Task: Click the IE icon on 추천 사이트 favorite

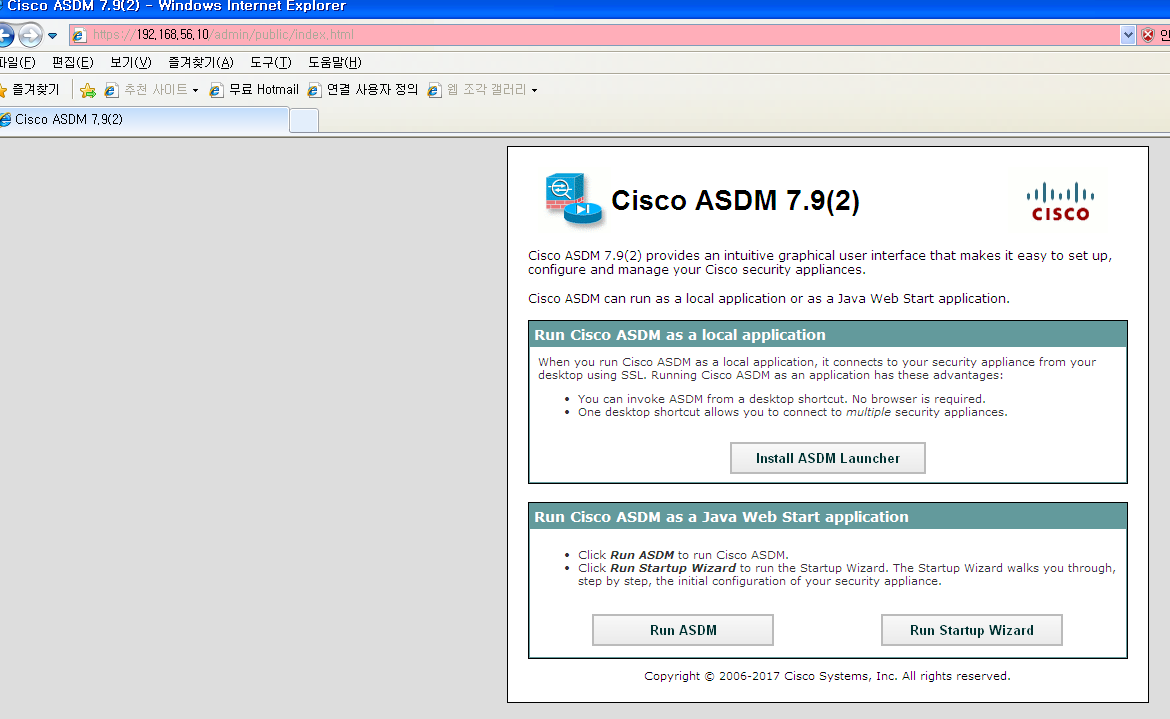Action: (111, 90)
